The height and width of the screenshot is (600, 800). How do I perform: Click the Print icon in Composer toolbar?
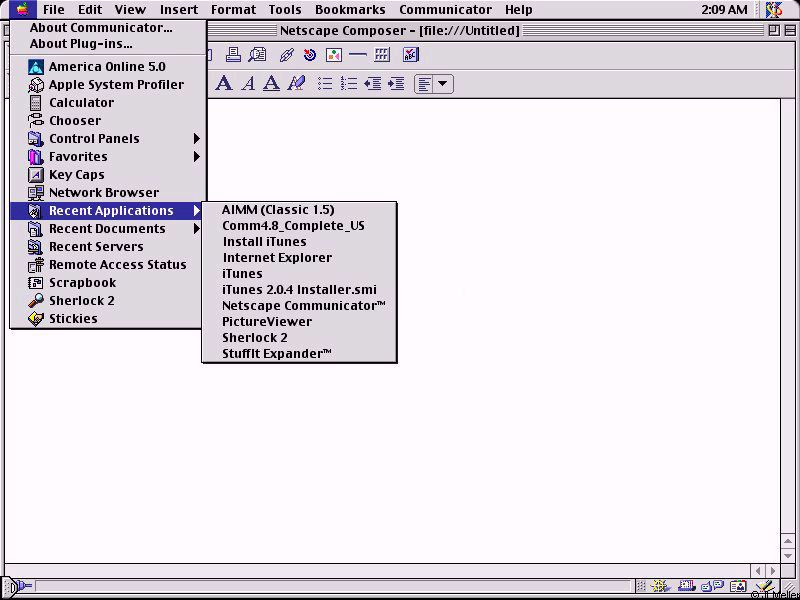pyautogui.click(x=233, y=55)
